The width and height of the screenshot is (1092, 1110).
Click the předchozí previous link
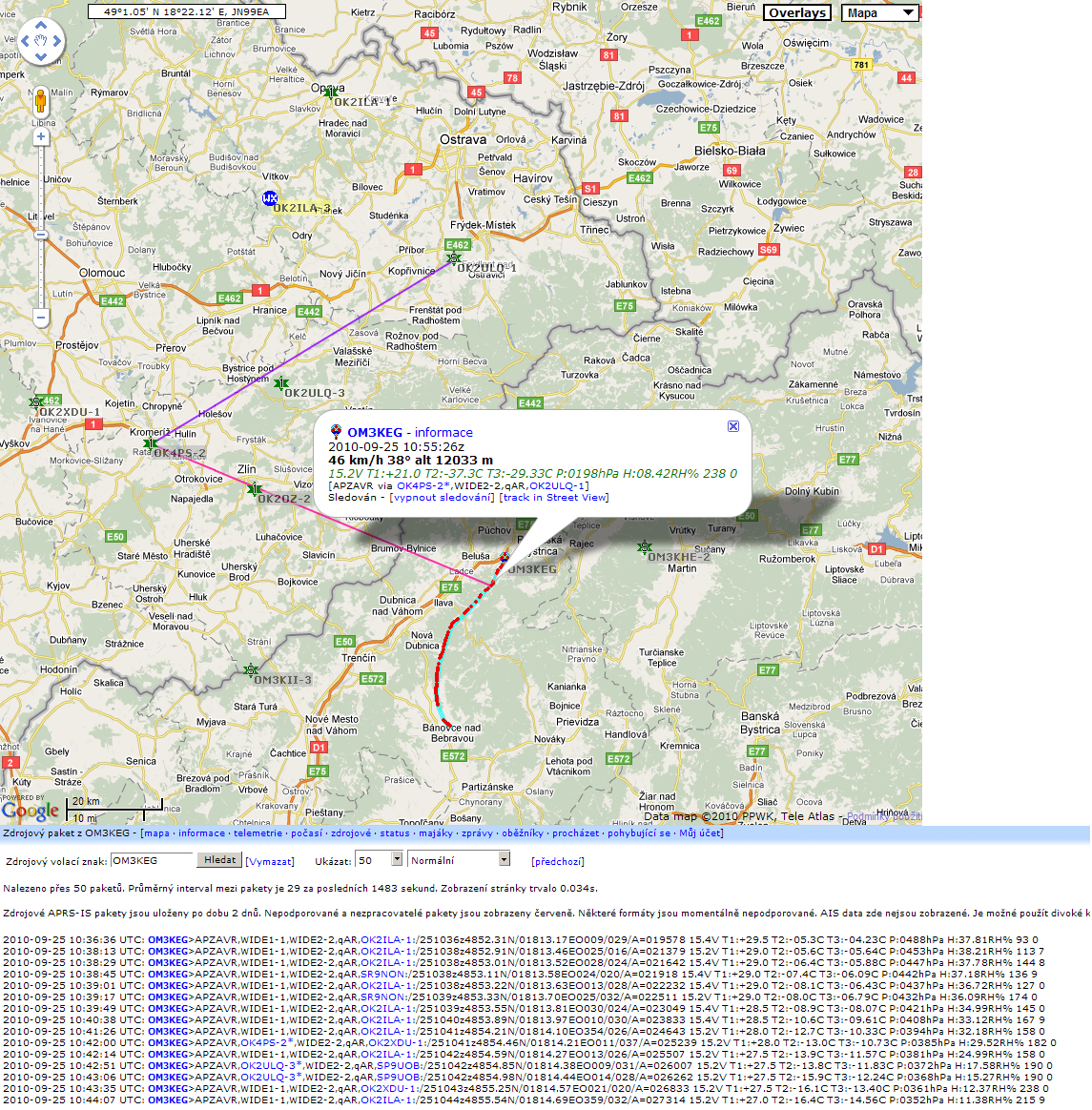click(x=558, y=861)
